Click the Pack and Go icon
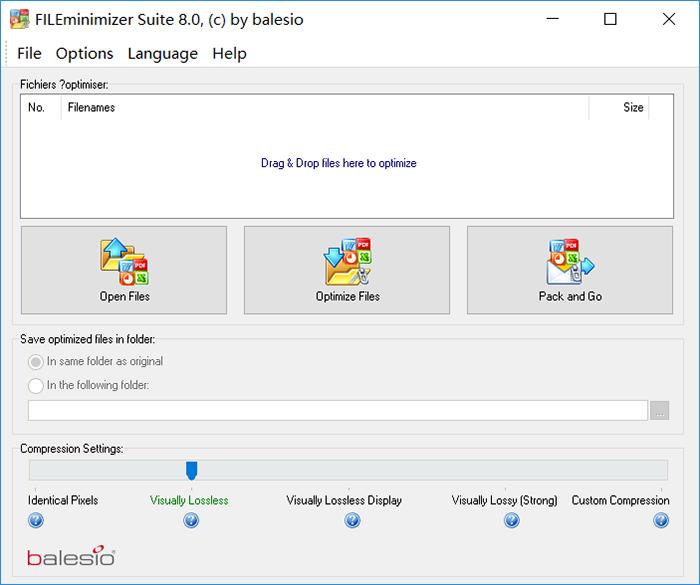Viewport: 700px width, 585px height. point(570,262)
